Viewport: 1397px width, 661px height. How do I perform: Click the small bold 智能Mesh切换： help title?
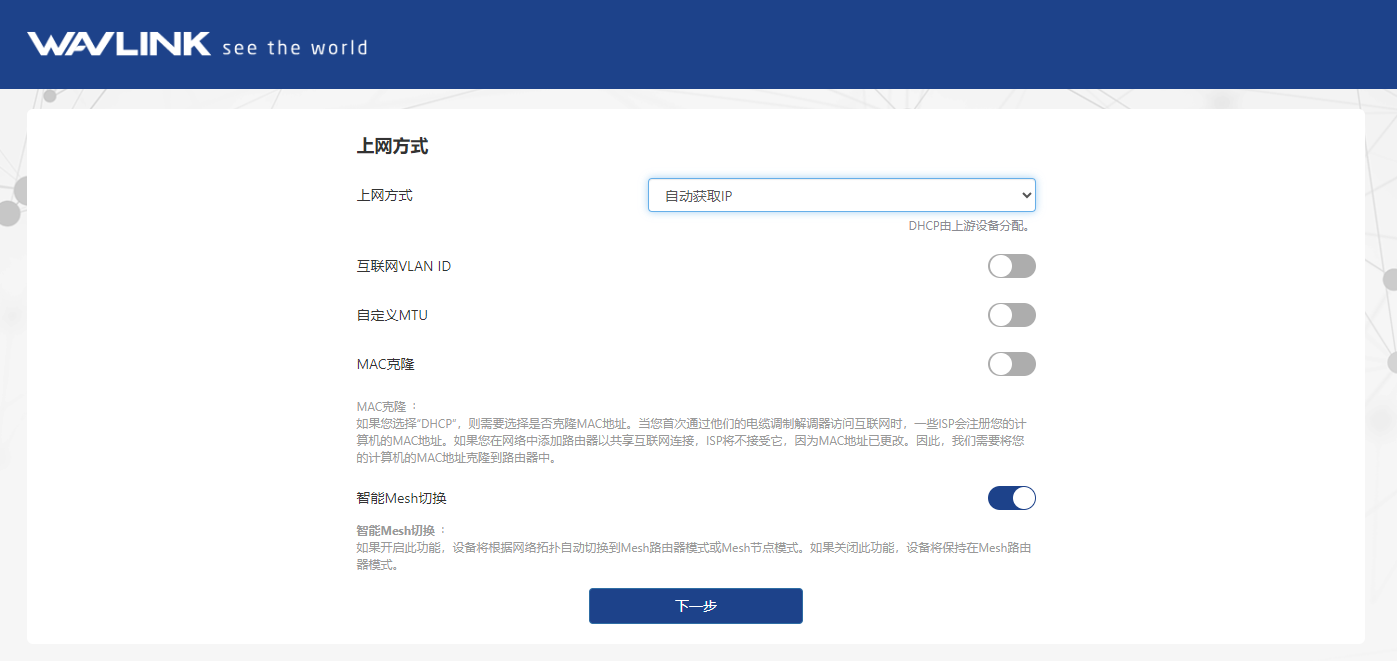pyautogui.click(x=400, y=530)
